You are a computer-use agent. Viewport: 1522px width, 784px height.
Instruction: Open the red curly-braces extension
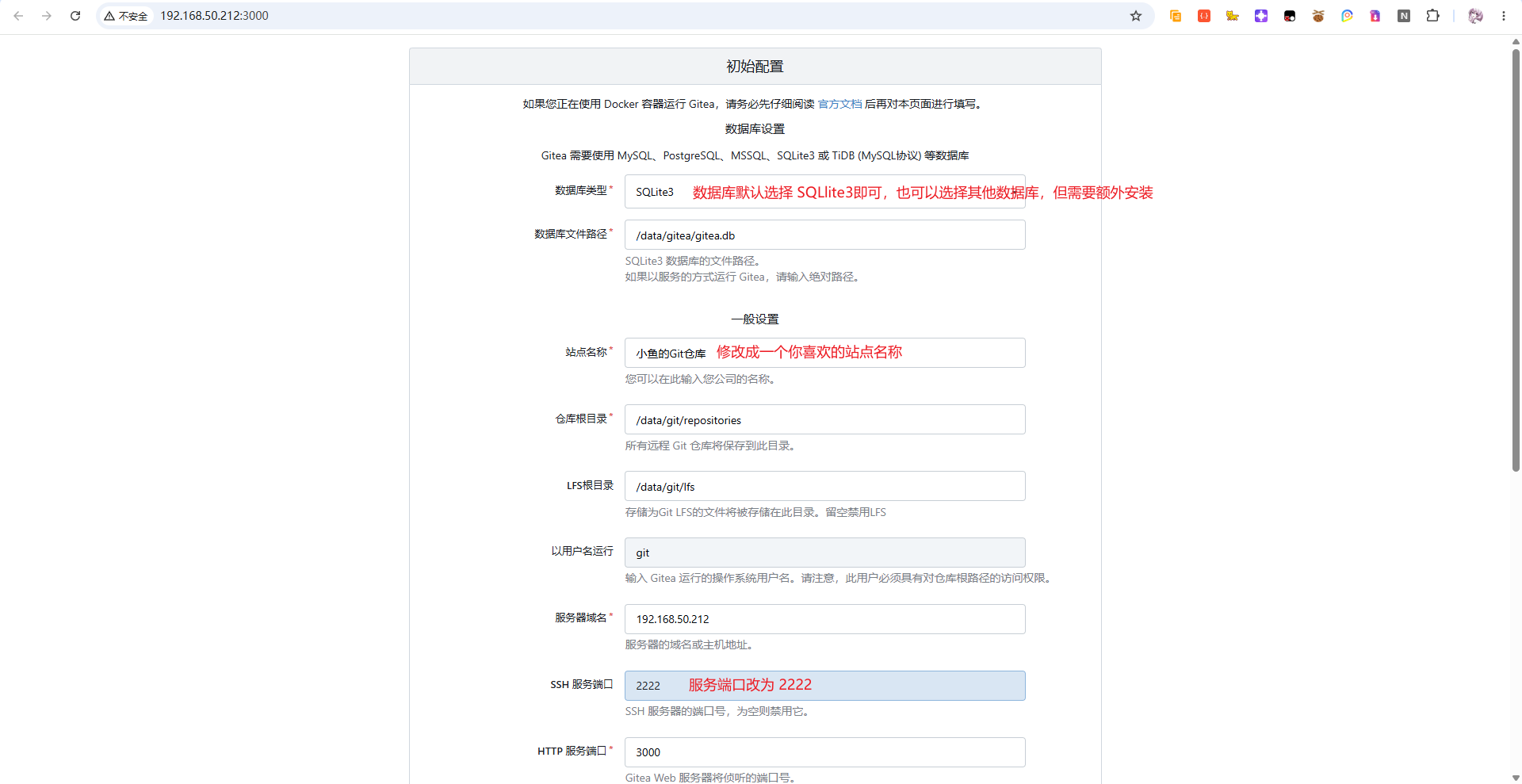click(1204, 16)
